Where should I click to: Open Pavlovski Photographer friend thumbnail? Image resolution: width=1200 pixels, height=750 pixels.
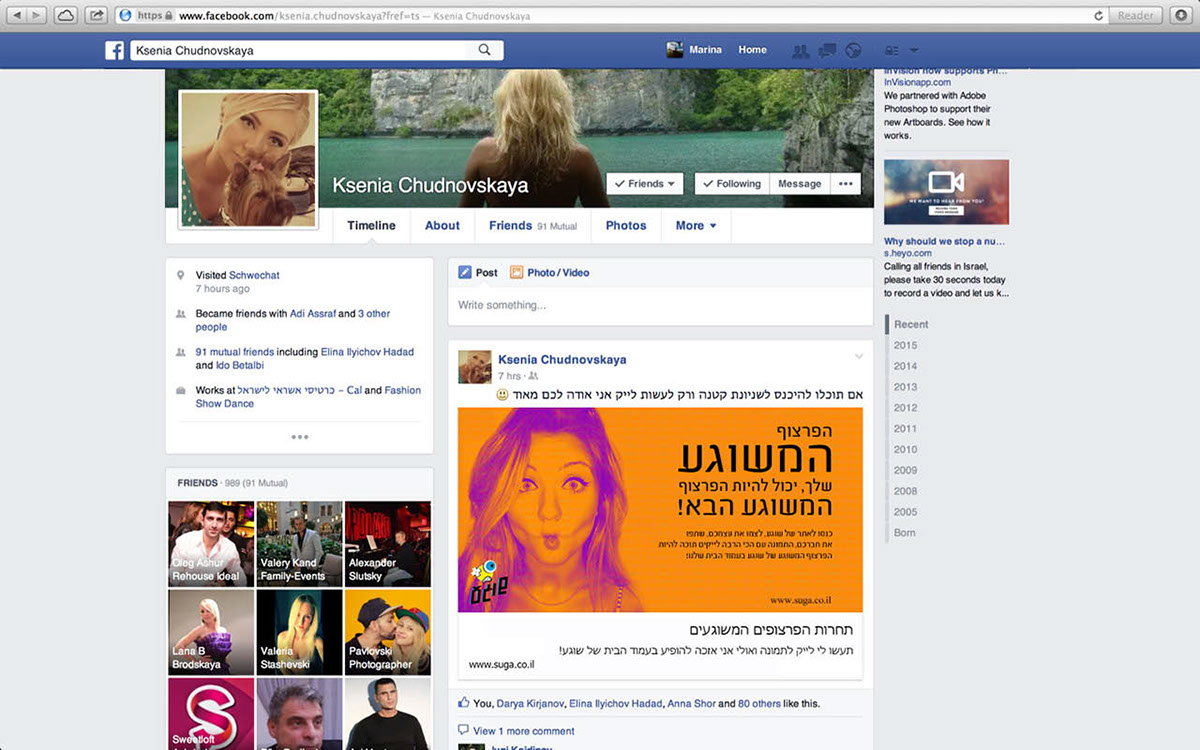[388, 632]
